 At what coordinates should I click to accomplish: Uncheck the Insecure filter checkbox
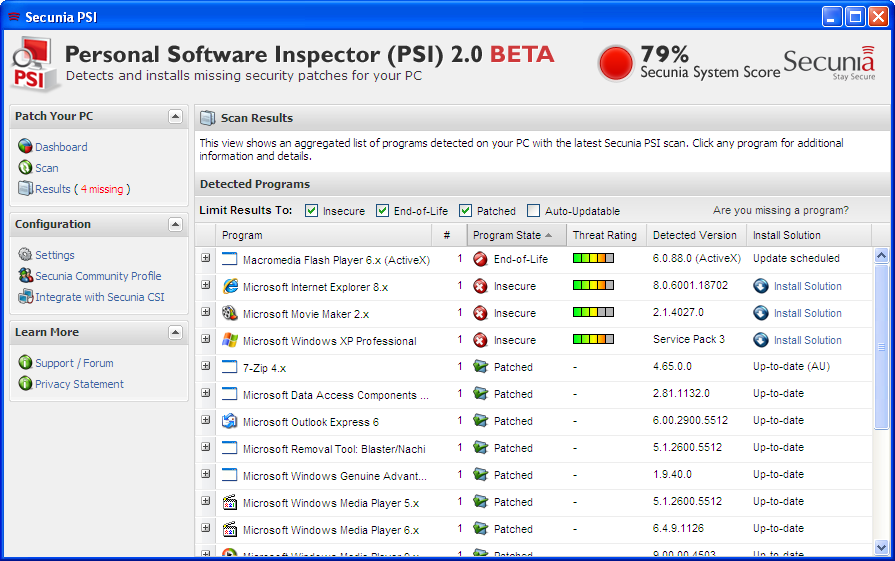(312, 211)
